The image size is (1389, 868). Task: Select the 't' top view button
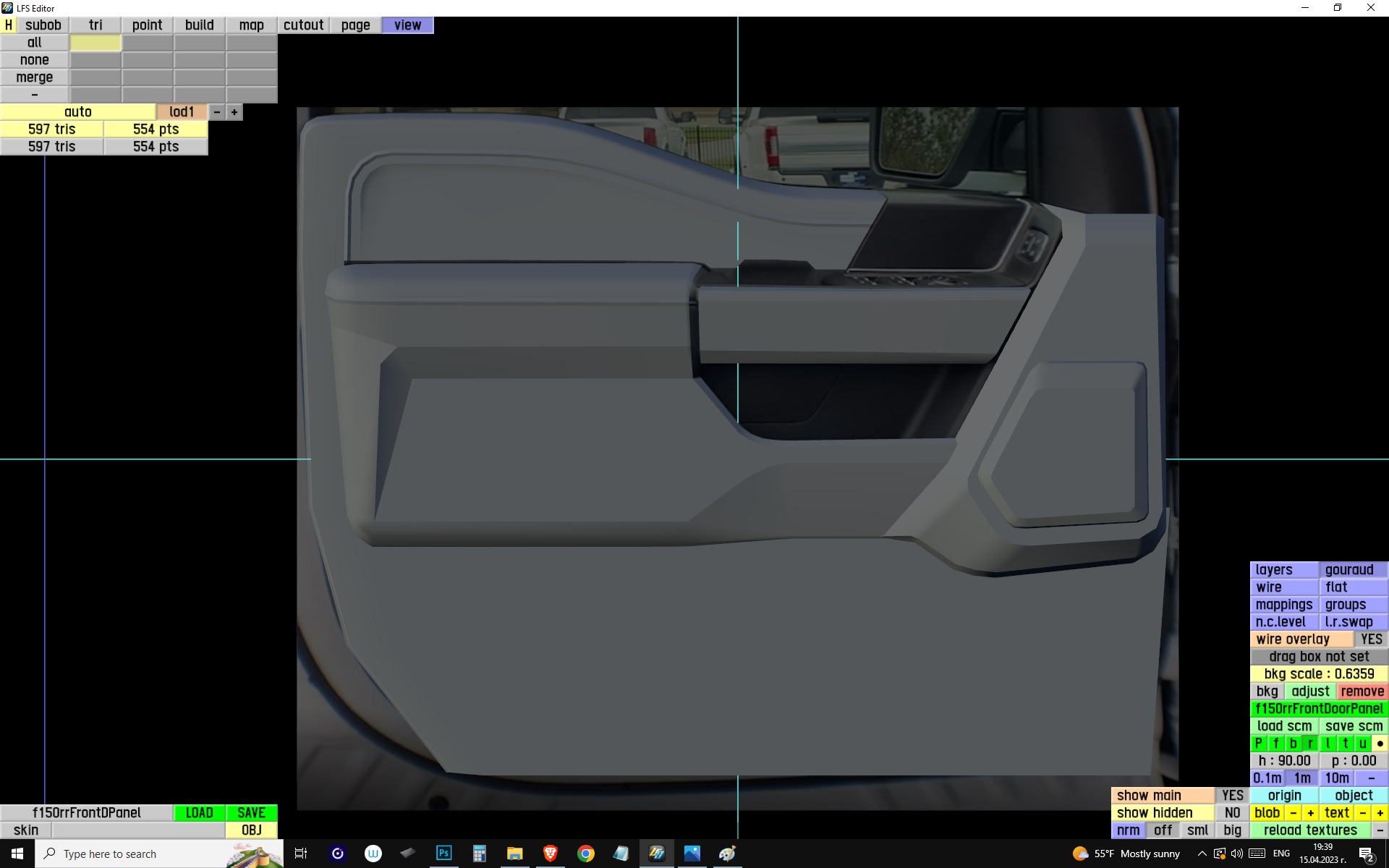(x=1346, y=744)
